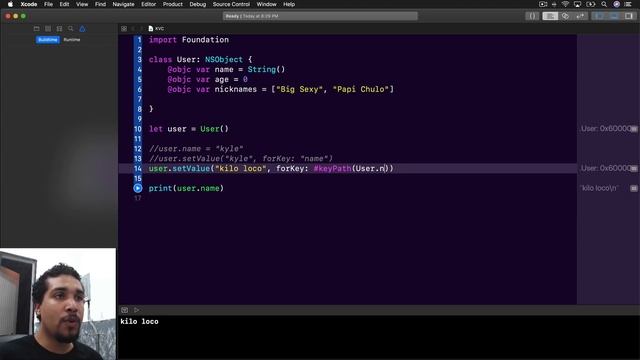Open the Debug menu

pos(198,4)
